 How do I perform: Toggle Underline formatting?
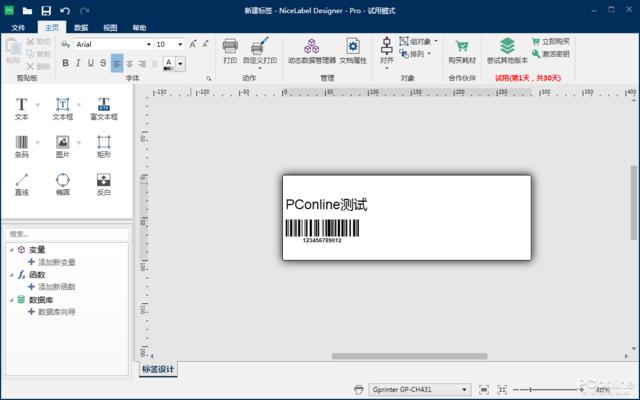[x=91, y=63]
